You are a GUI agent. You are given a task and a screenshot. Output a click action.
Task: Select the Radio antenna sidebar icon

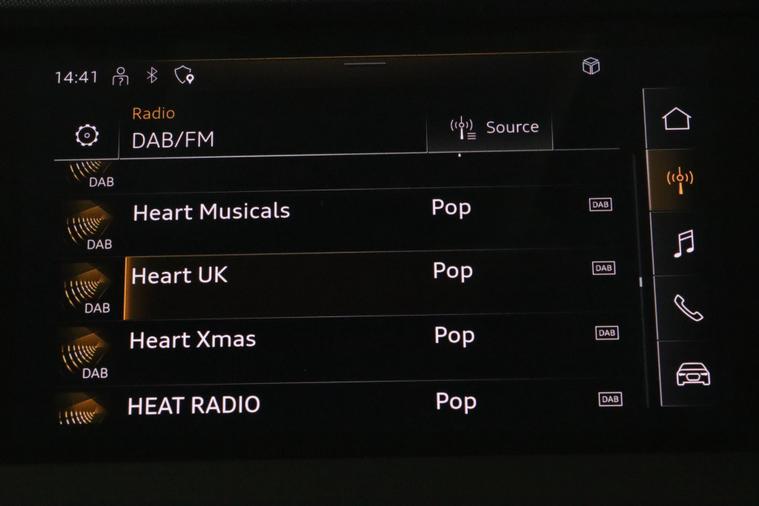tap(680, 180)
